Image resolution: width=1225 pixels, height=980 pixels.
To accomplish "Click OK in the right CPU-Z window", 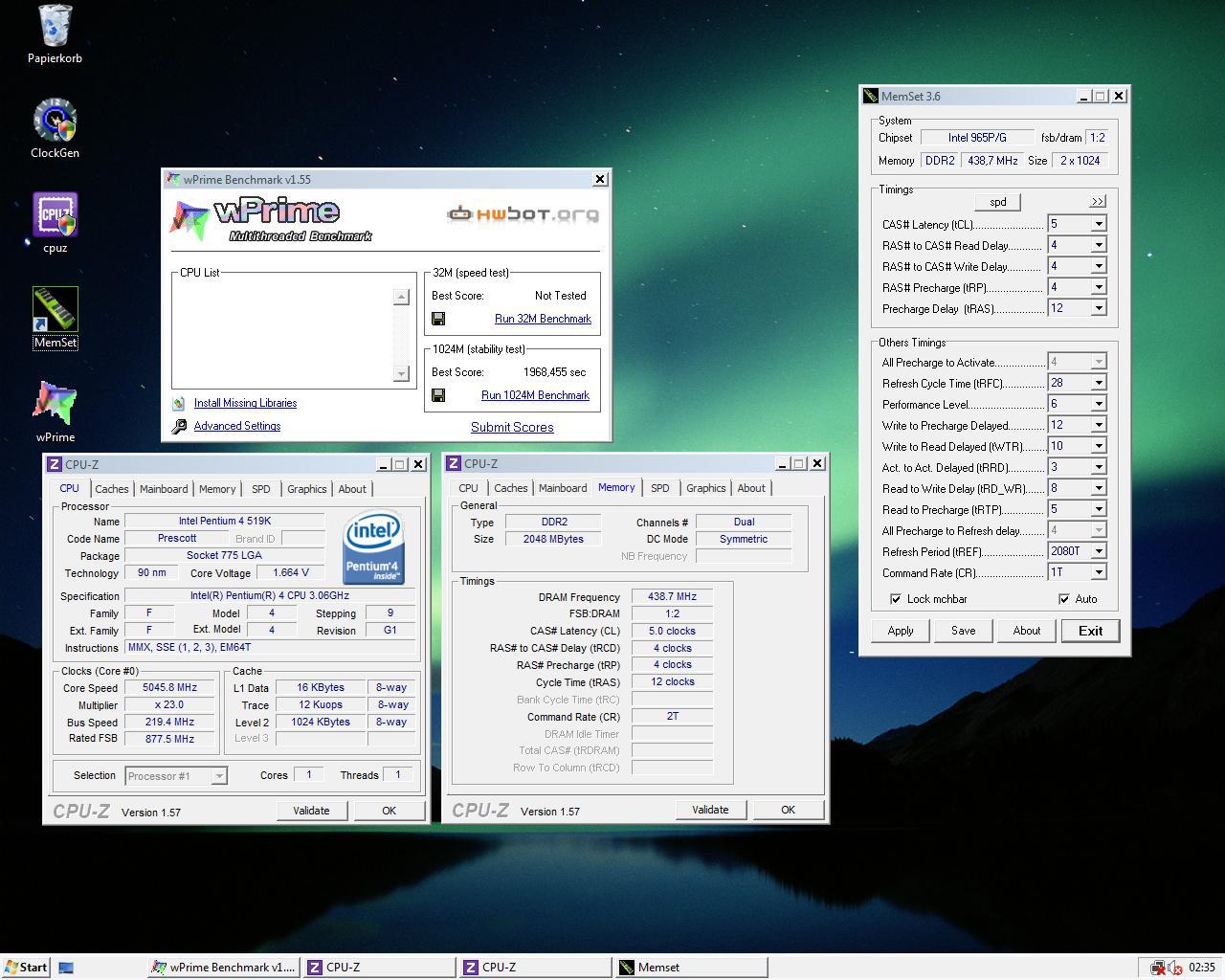I will [x=788, y=810].
